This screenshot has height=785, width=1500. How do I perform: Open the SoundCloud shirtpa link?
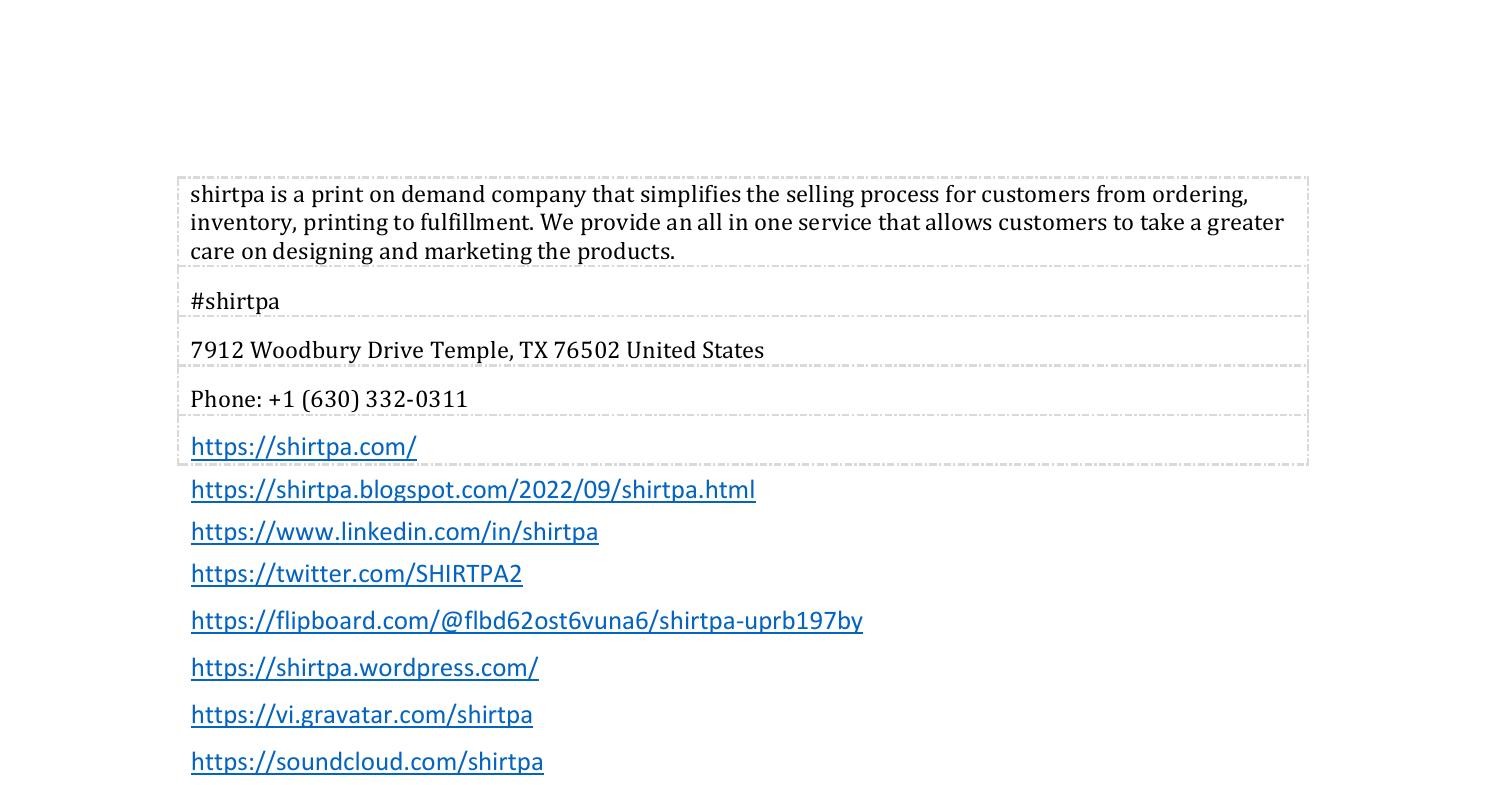(x=367, y=762)
